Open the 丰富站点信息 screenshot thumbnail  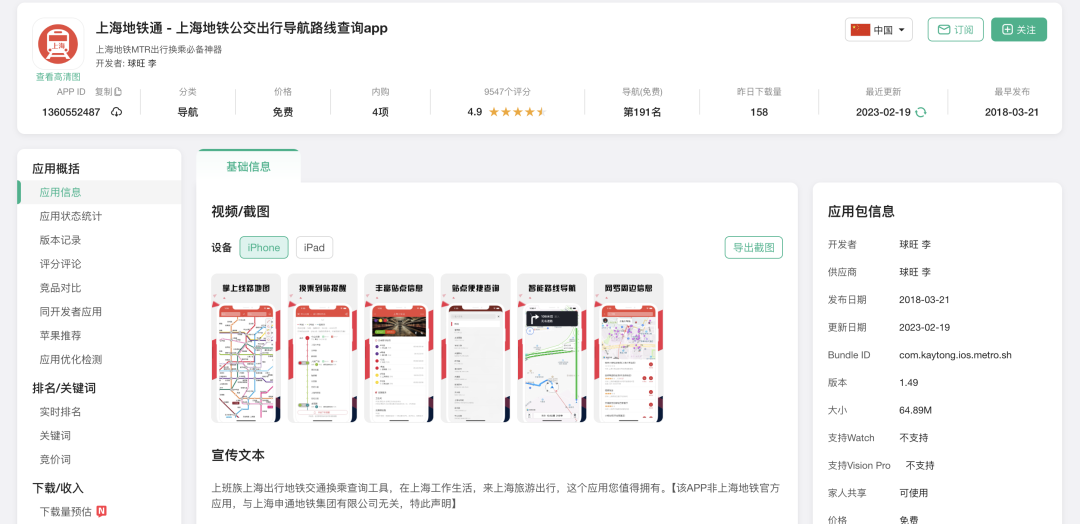coord(399,348)
